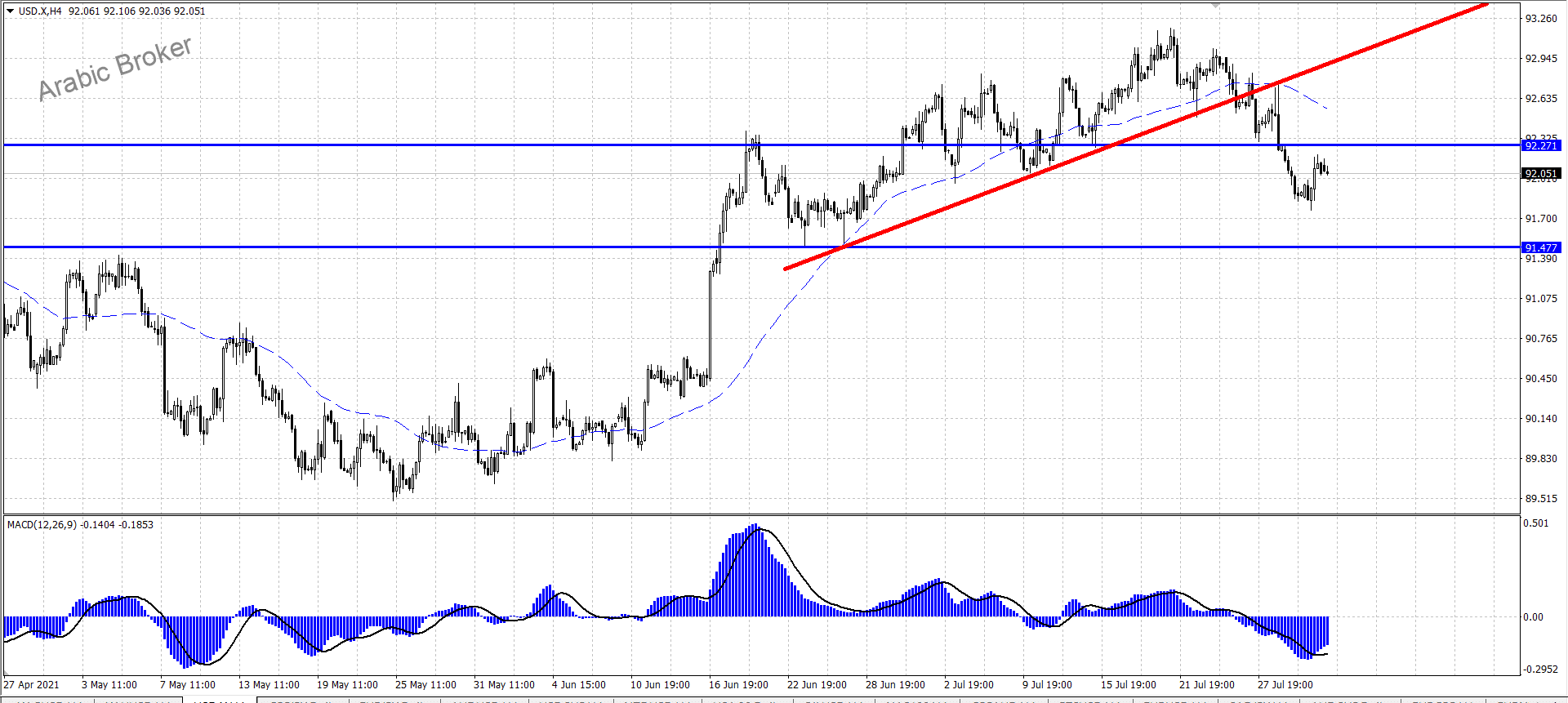Click the 9 Jul 19:00 time label
Image resolution: width=1568 pixels, height=703 pixels.
[x=1047, y=685]
